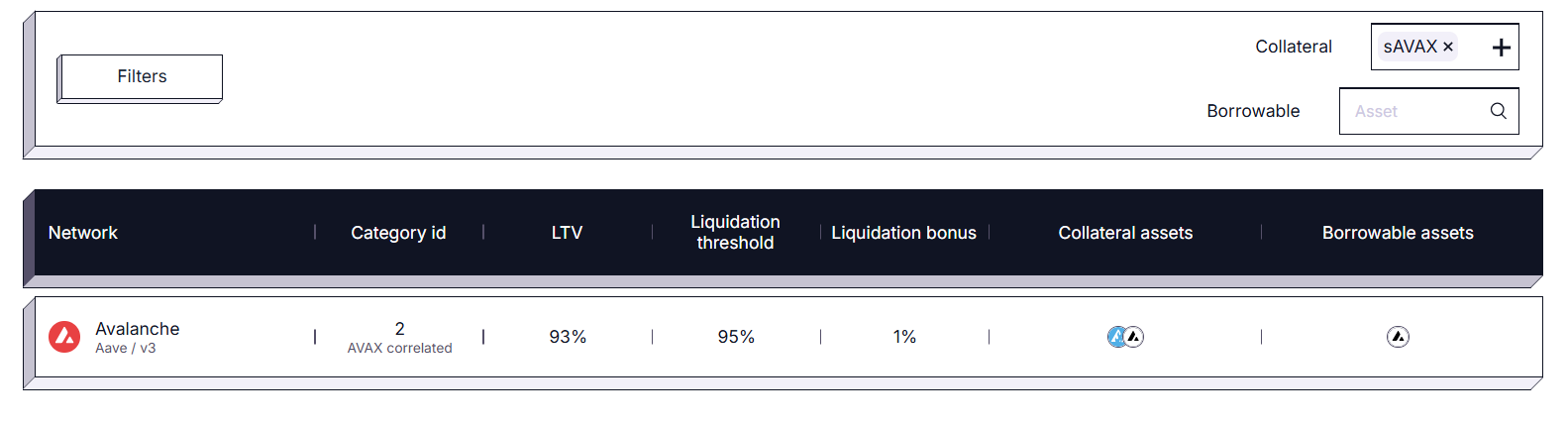Click the red Avalanche network logo

pos(64,337)
